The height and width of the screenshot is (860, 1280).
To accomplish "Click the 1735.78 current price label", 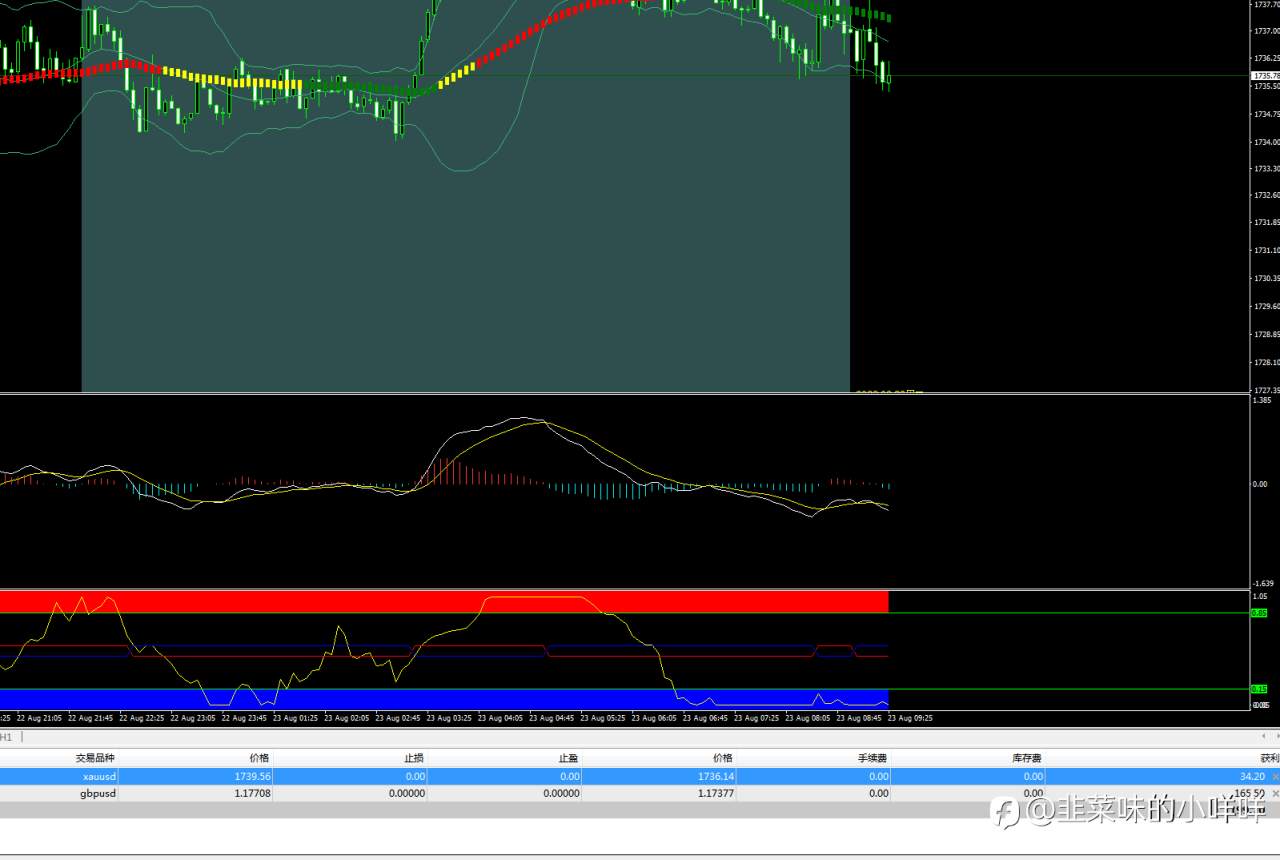I will (1265, 76).
